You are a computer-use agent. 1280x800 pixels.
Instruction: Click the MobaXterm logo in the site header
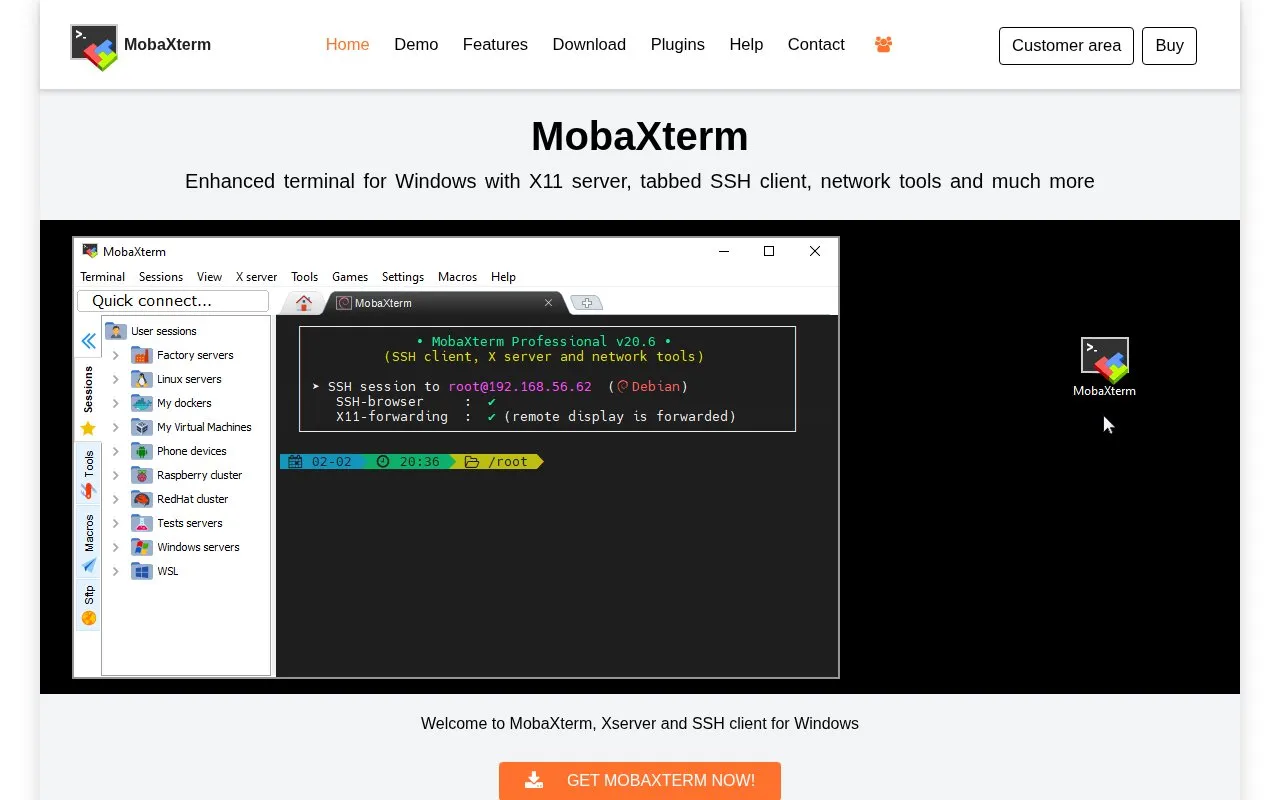(x=94, y=46)
